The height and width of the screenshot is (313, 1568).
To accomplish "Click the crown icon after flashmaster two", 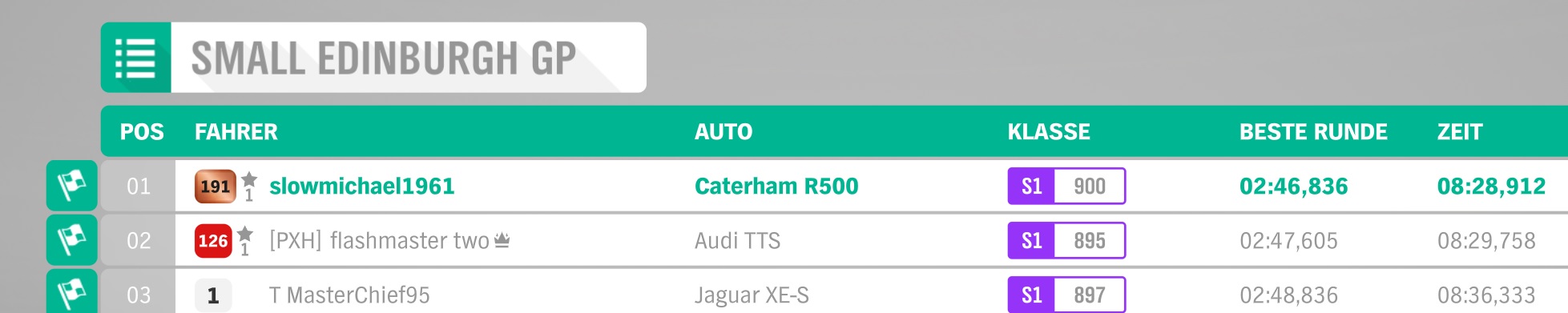I will pyautogui.click(x=502, y=240).
